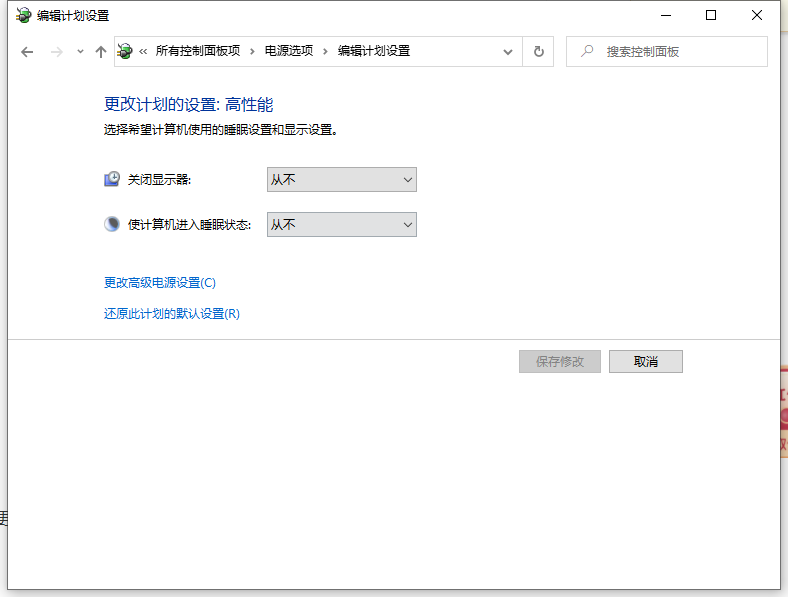Viewport: 788px width, 597px height.
Task: Open the 使计算机进入睡眠状态 dropdown
Action: coord(342,224)
